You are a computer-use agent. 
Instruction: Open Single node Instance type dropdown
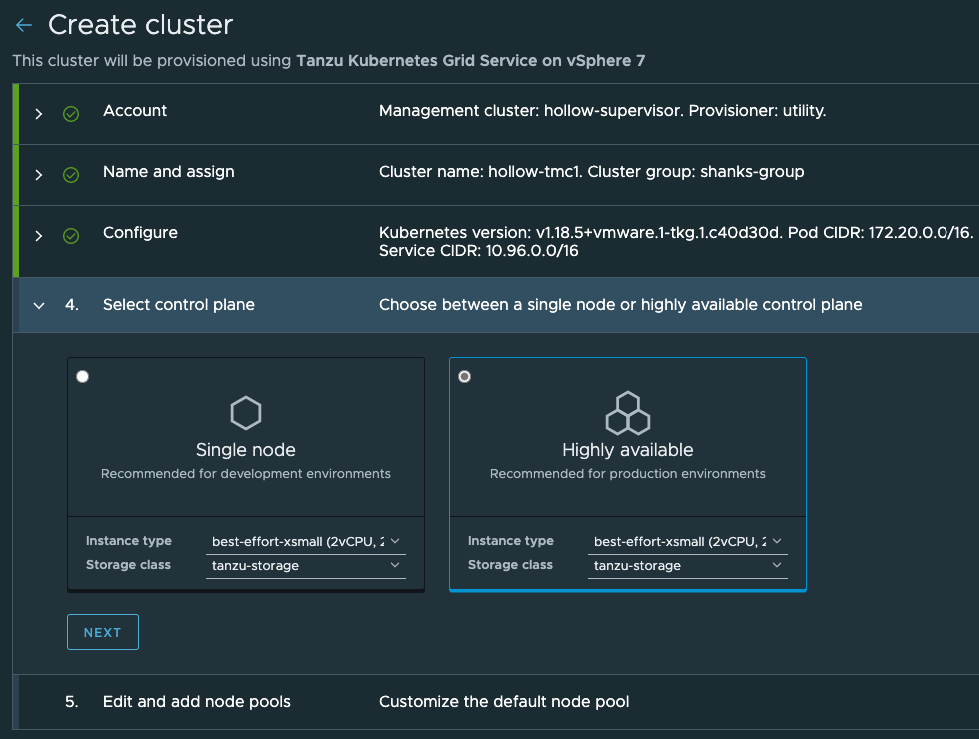point(307,541)
